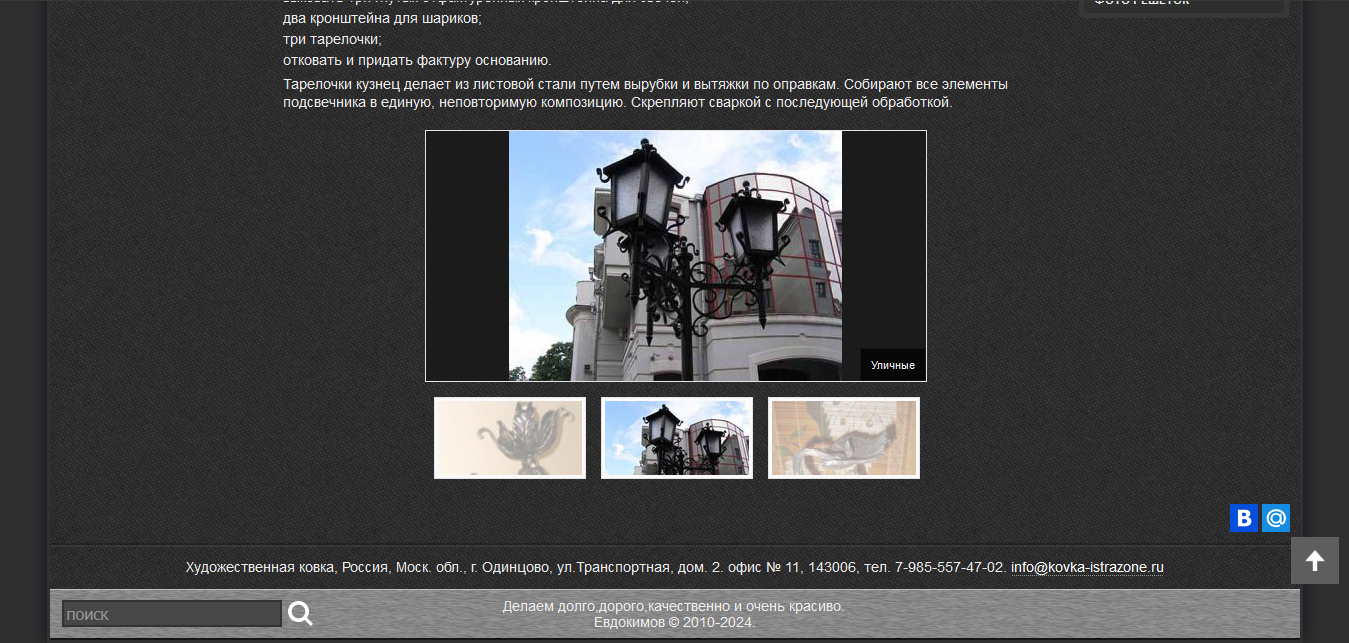Select the flower candlestick thumbnail
The width and height of the screenshot is (1349, 643).
[x=510, y=438]
